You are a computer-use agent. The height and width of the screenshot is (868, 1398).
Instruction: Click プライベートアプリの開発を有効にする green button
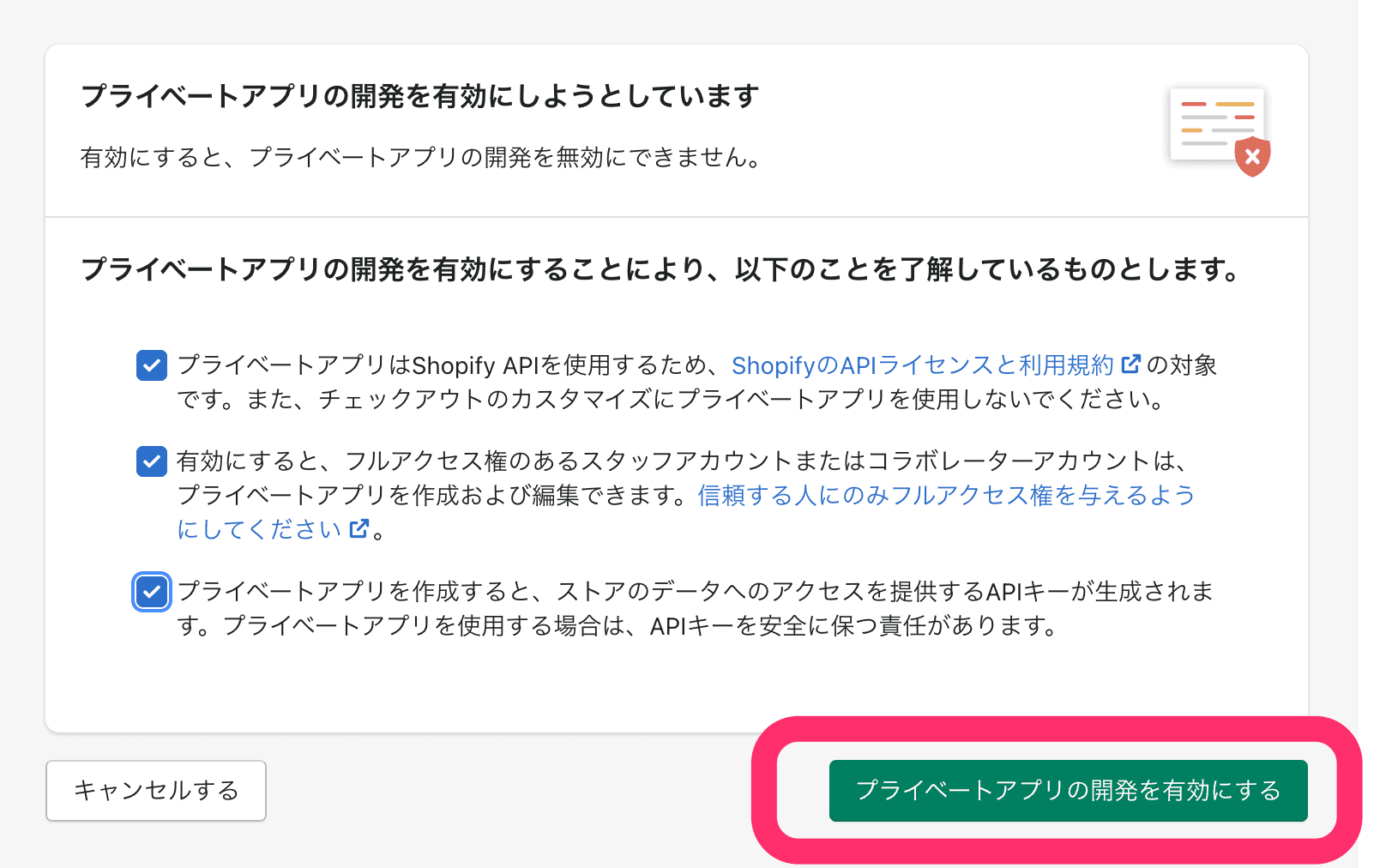pyautogui.click(x=1068, y=791)
